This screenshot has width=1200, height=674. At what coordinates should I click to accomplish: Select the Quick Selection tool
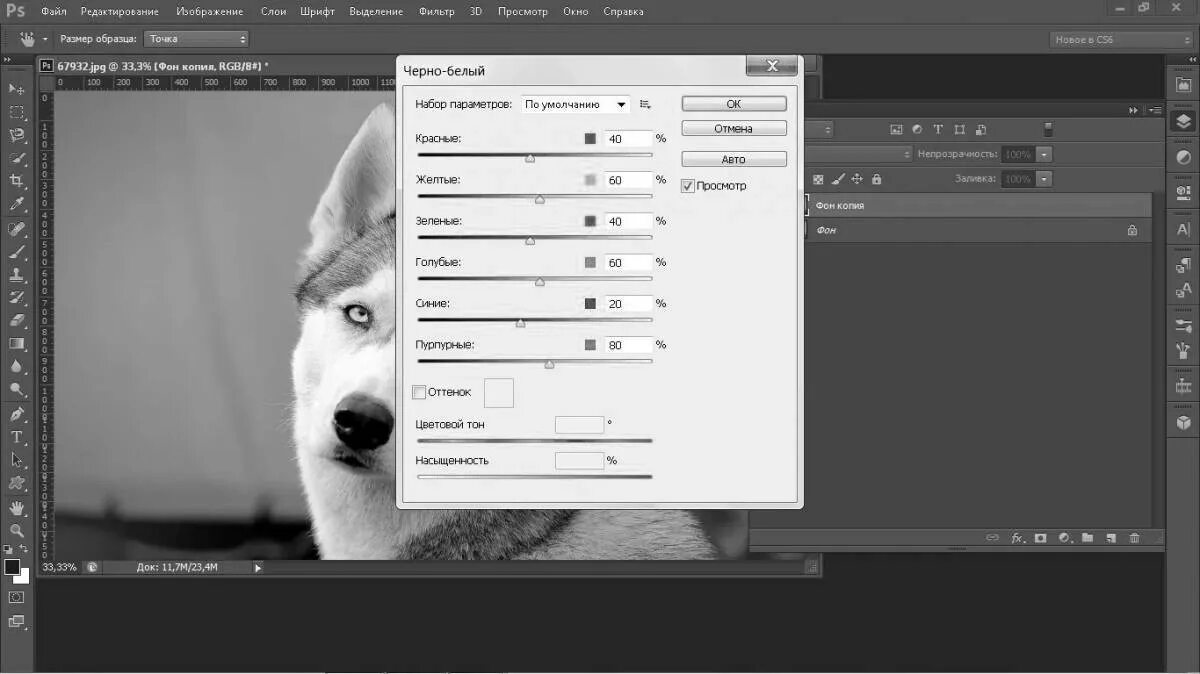click(17, 158)
